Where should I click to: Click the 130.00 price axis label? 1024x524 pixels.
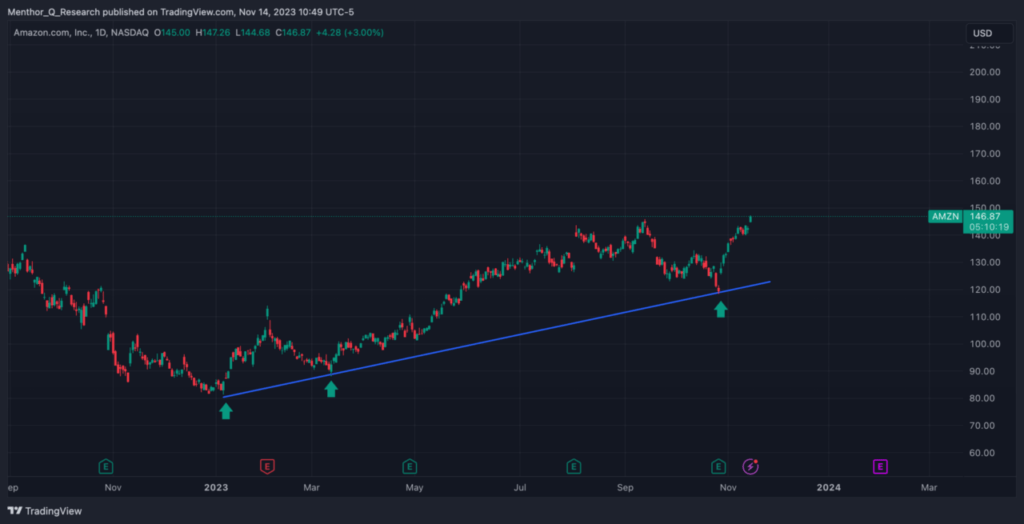(x=984, y=263)
